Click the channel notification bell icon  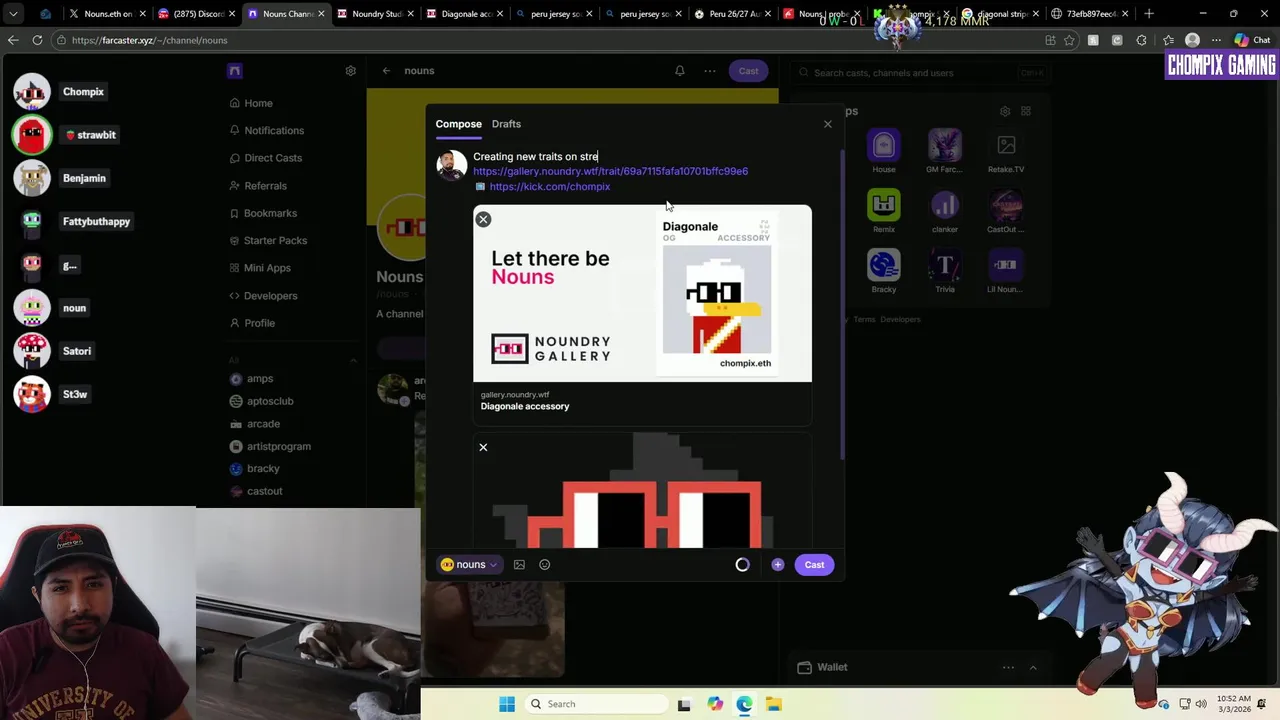(680, 71)
